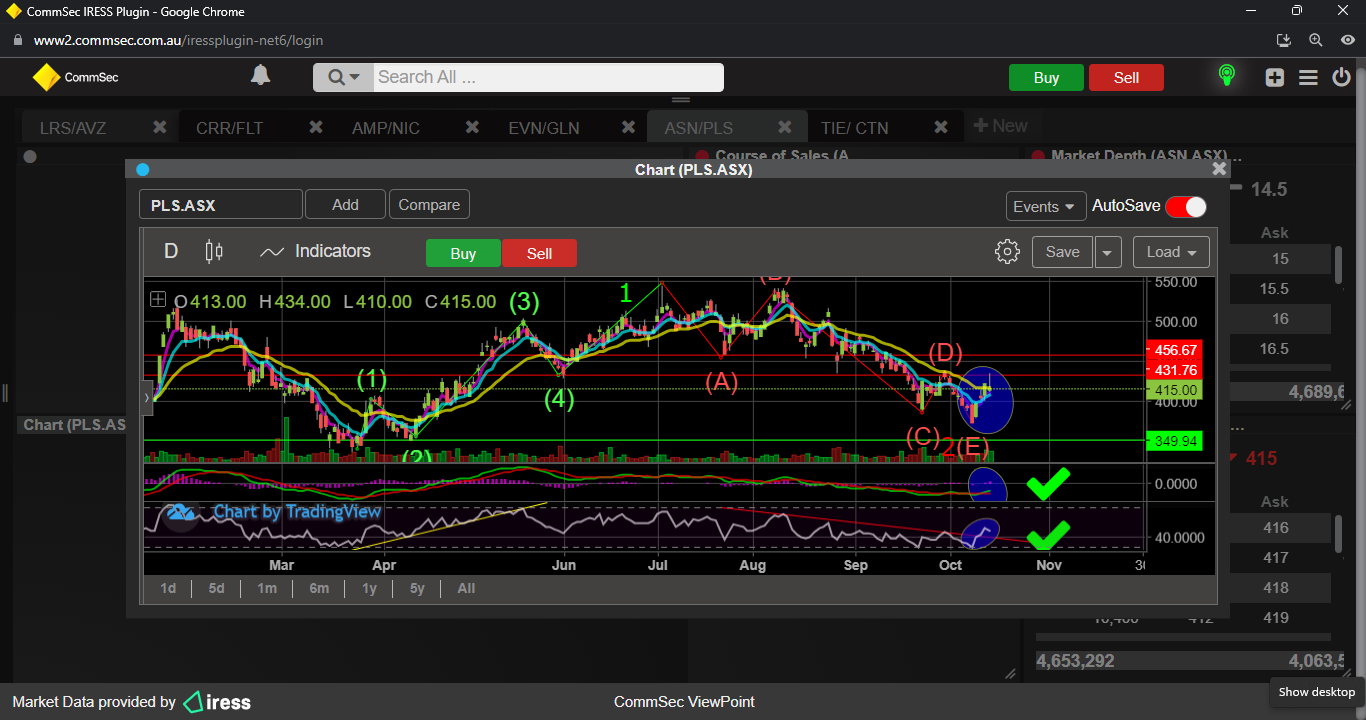The width and height of the screenshot is (1366, 720).
Task: Expand the left drawing toolbar arrow
Action: 148,397
